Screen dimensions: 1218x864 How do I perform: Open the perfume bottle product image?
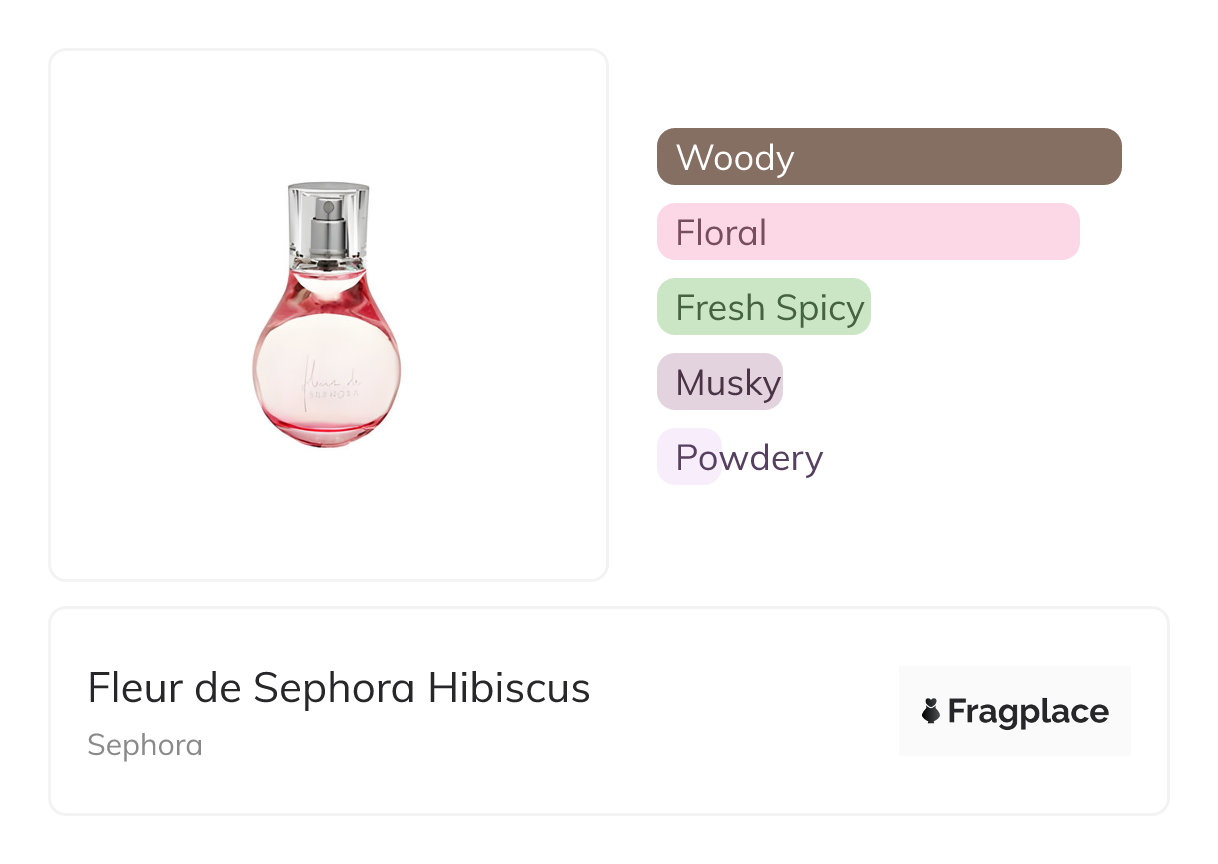tap(328, 314)
